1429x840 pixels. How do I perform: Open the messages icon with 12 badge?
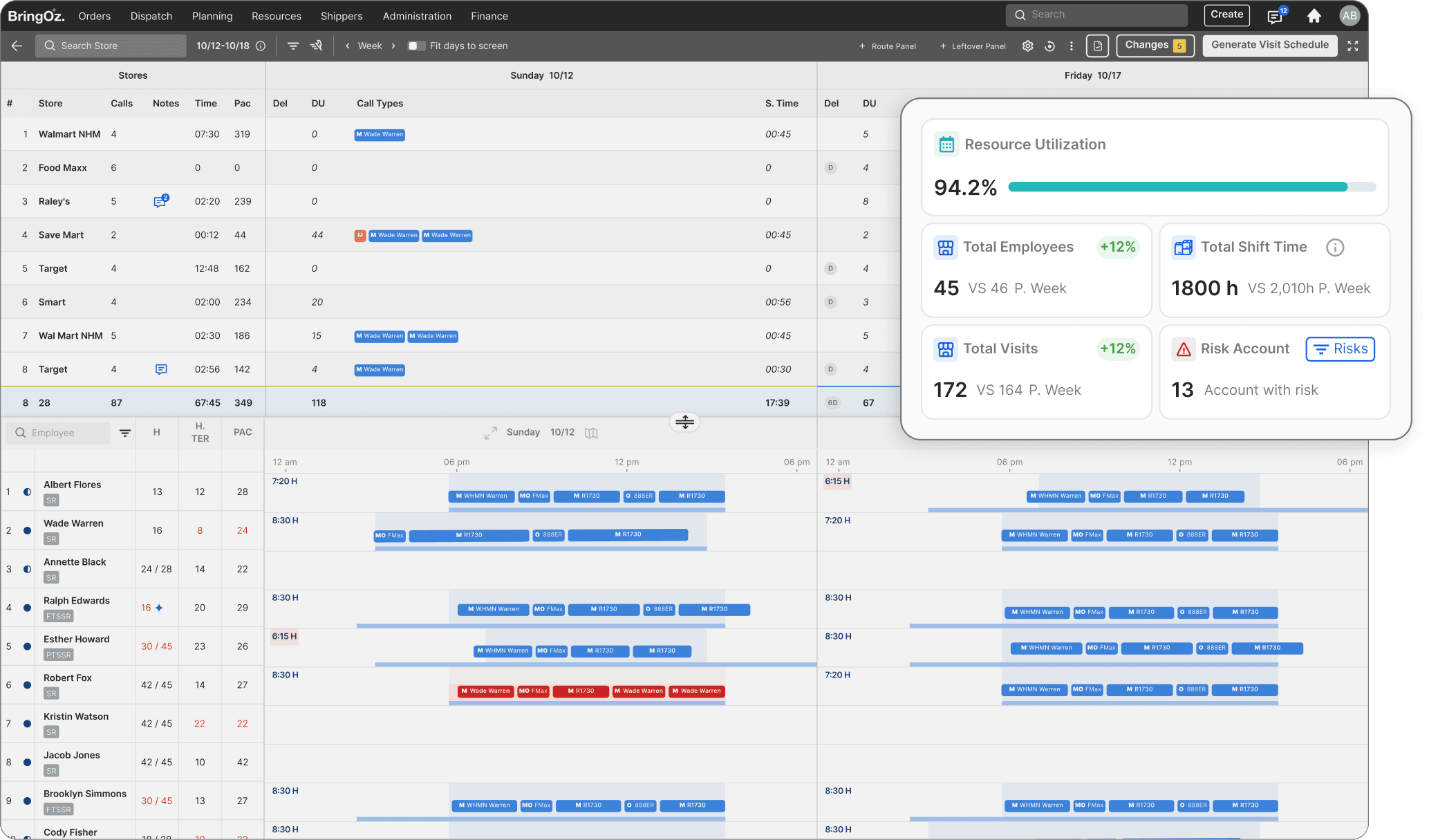click(x=1276, y=16)
